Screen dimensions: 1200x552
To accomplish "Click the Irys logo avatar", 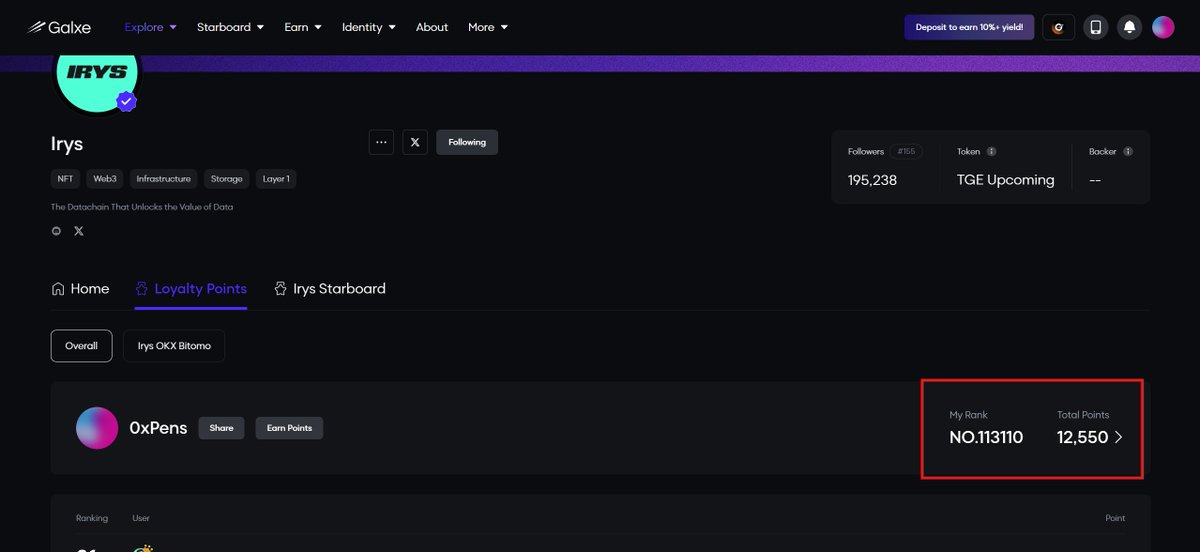I will click(x=97, y=75).
